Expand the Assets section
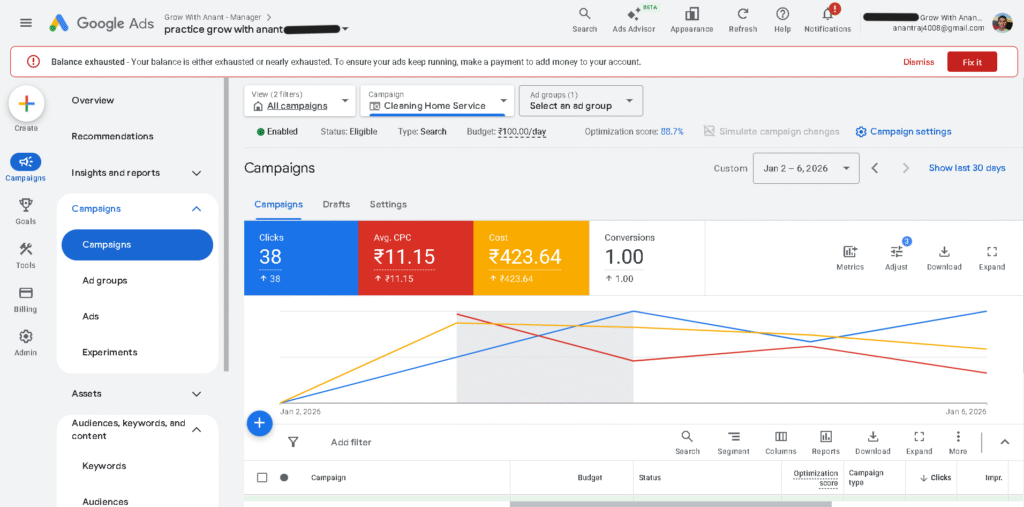Screen dimensions: 1024x507 [197, 394]
